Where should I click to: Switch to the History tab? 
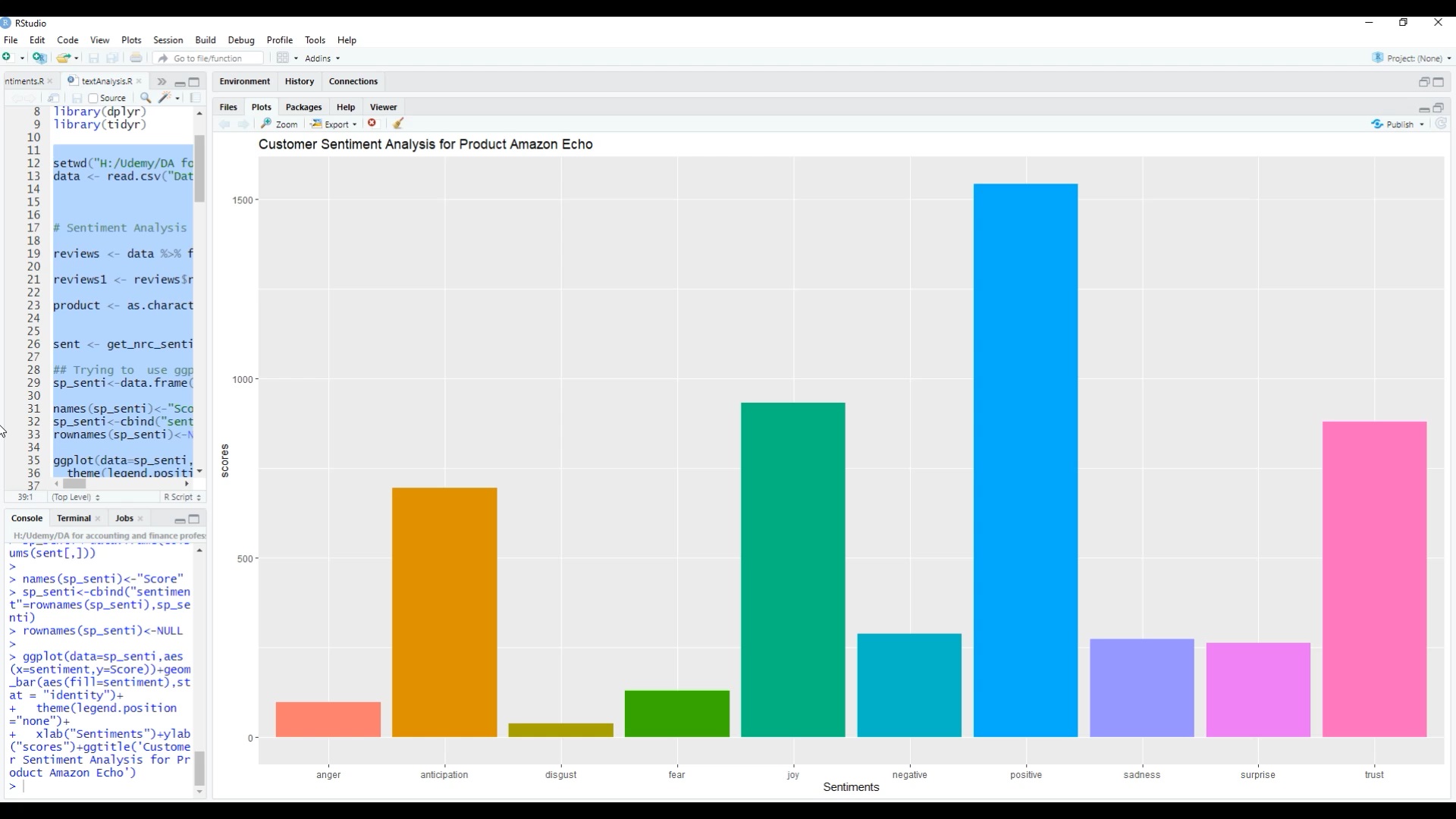[x=300, y=81]
